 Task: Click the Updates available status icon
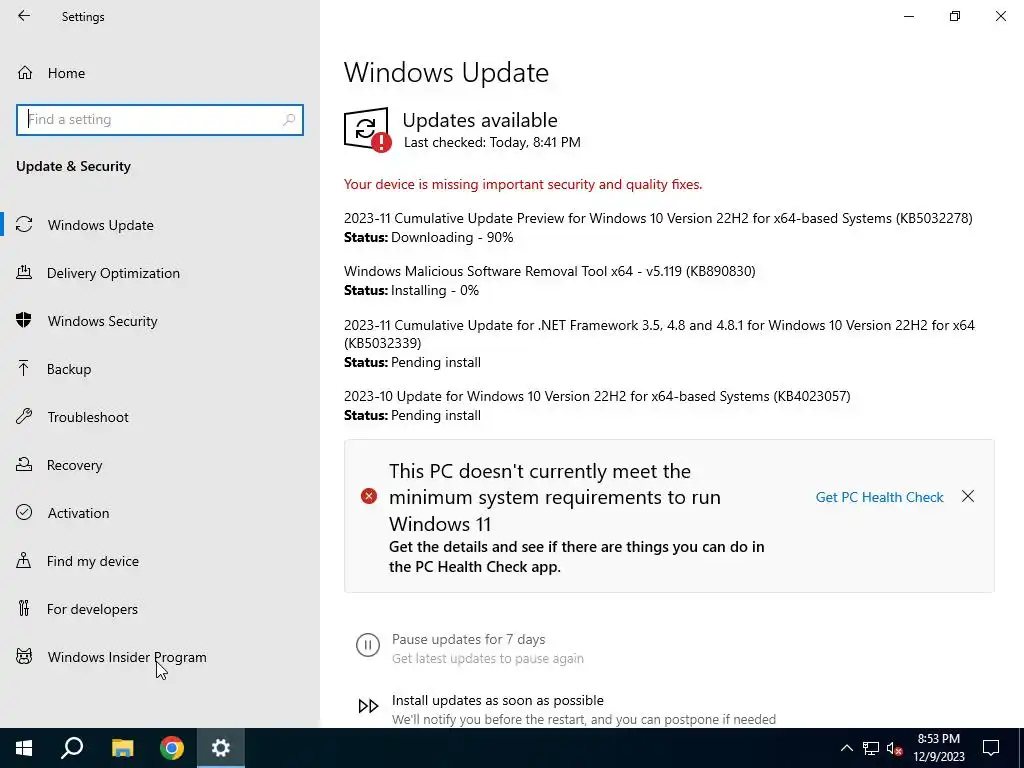(367, 129)
